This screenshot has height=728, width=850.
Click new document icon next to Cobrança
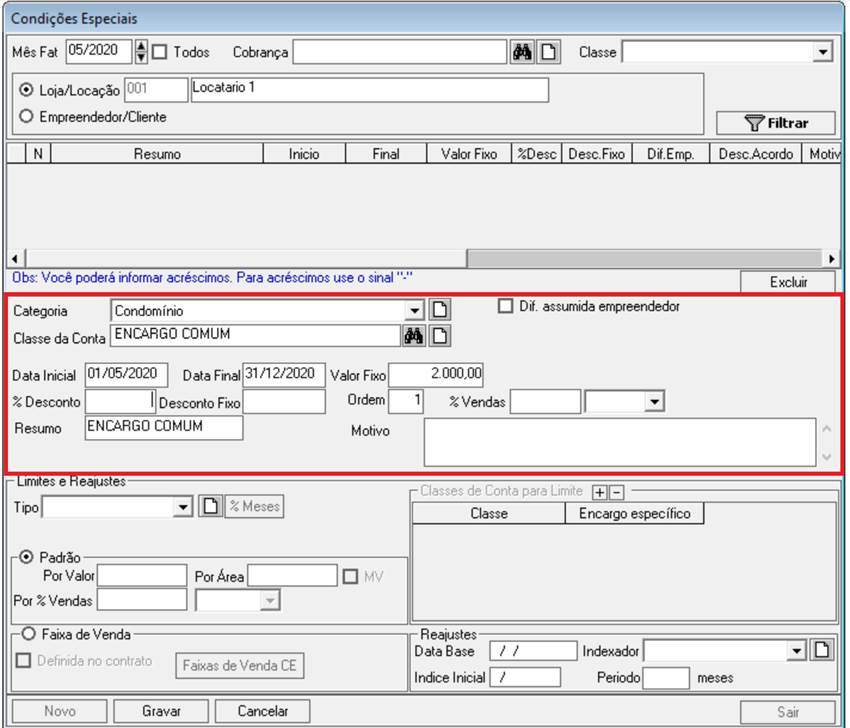tap(549, 52)
